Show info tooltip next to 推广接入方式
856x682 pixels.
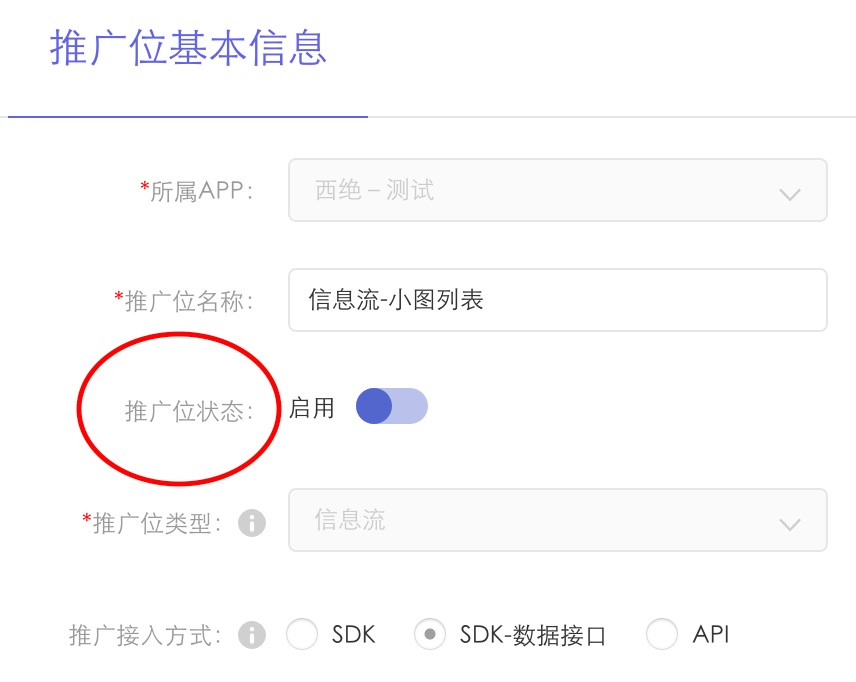tap(252, 635)
